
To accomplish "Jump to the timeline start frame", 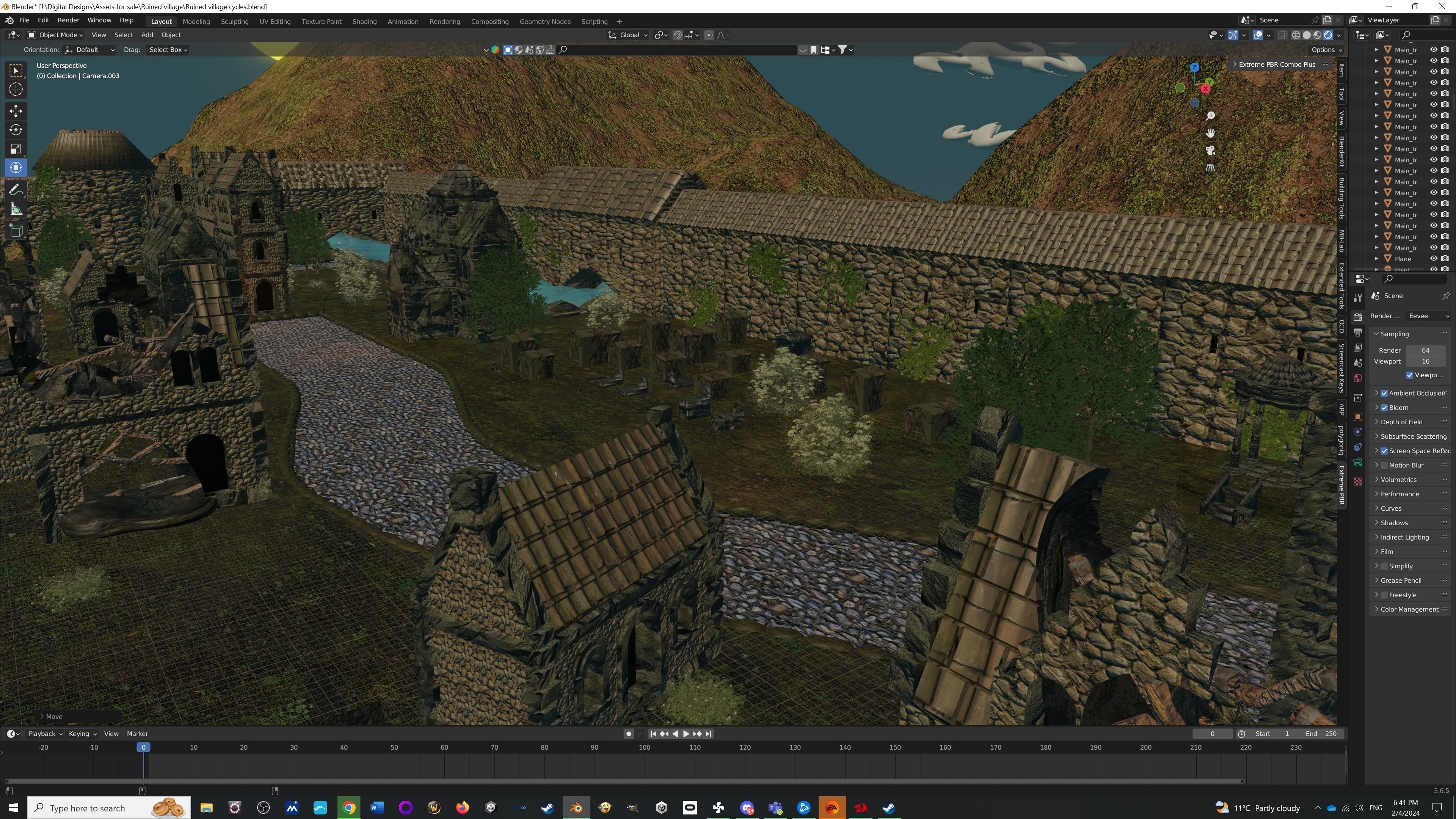I will [653, 734].
